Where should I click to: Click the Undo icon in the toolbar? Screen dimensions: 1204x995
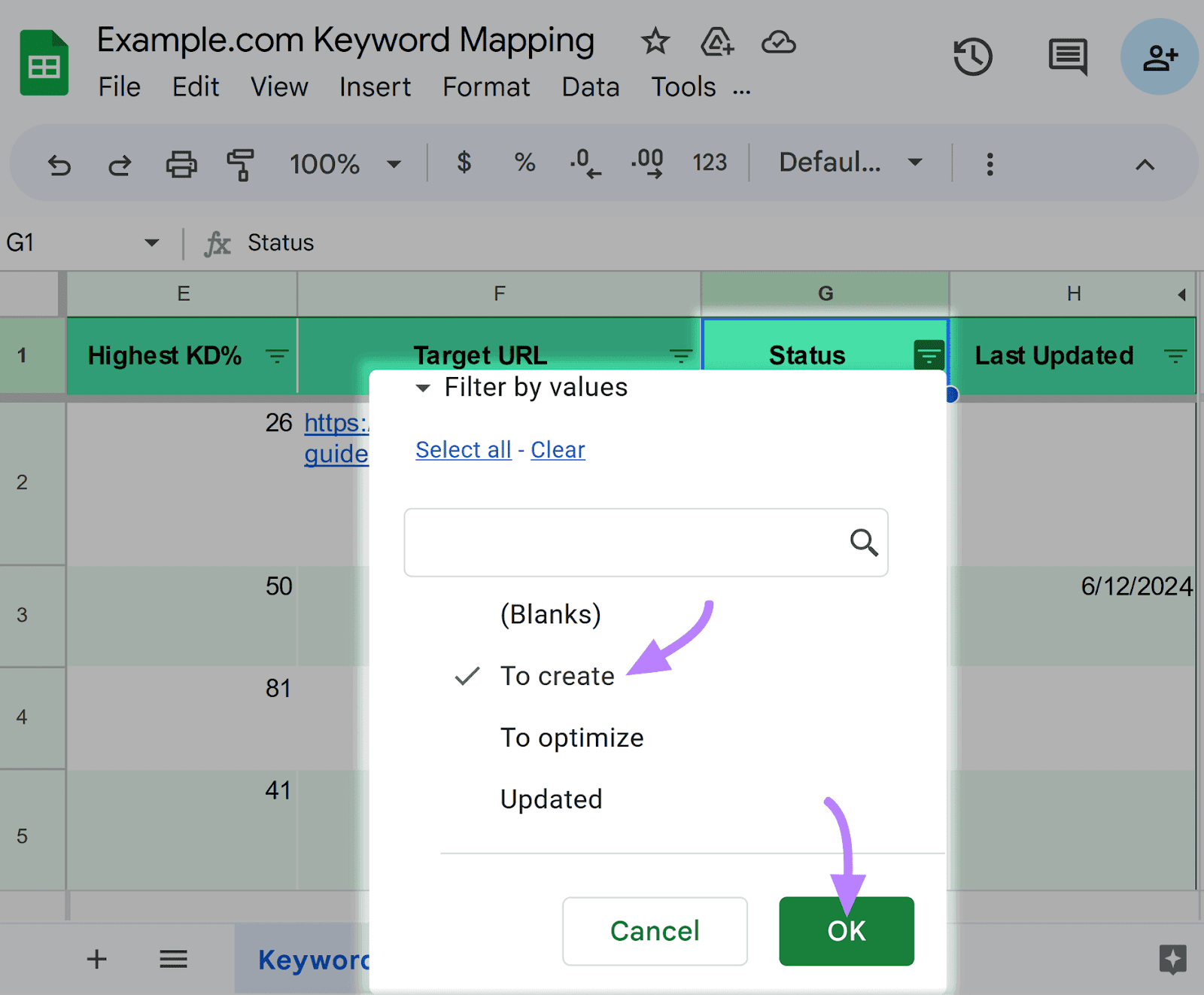(x=59, y=164)
